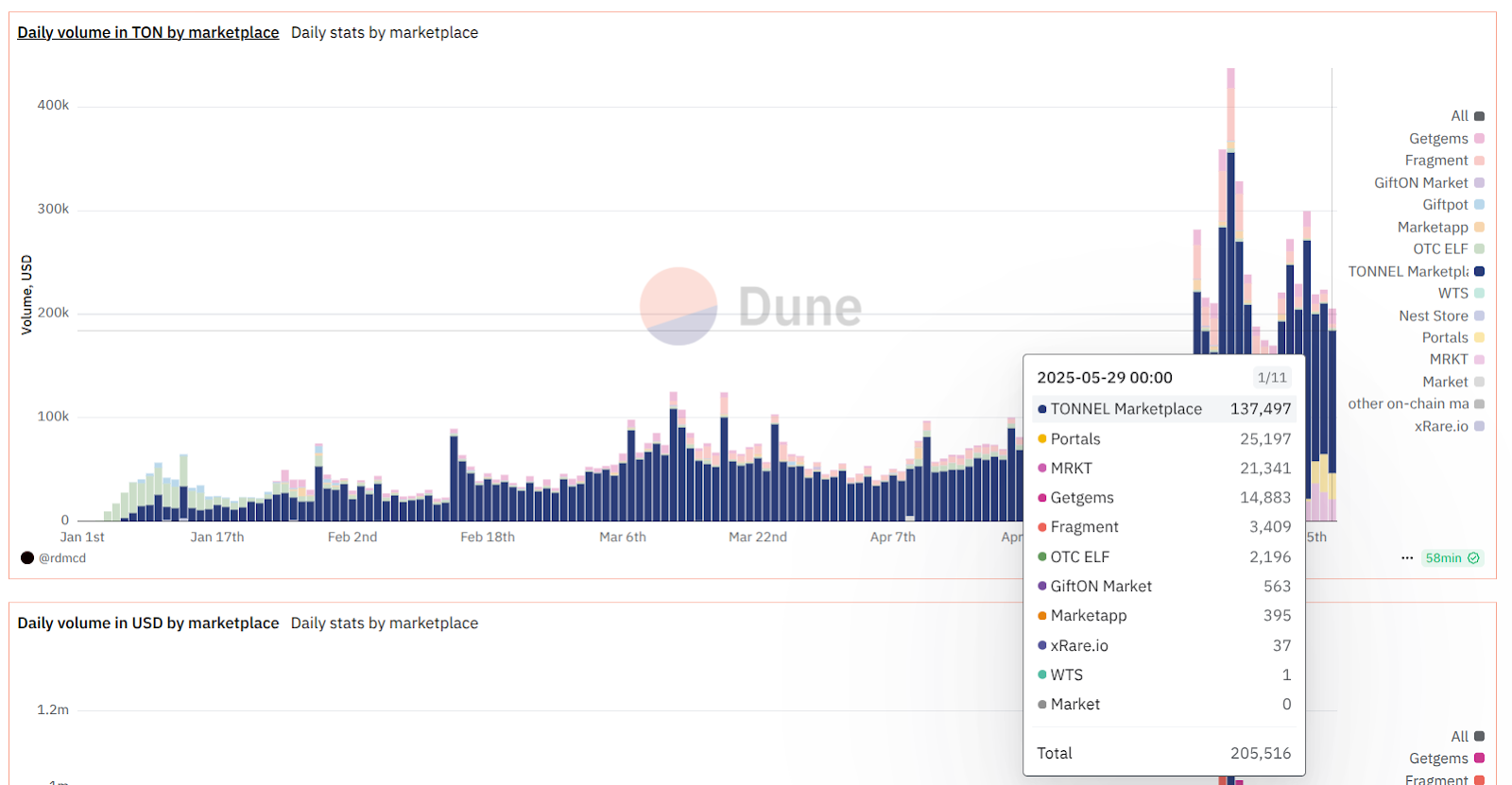Click the 58min refresh status check icon

point(1473,558)
